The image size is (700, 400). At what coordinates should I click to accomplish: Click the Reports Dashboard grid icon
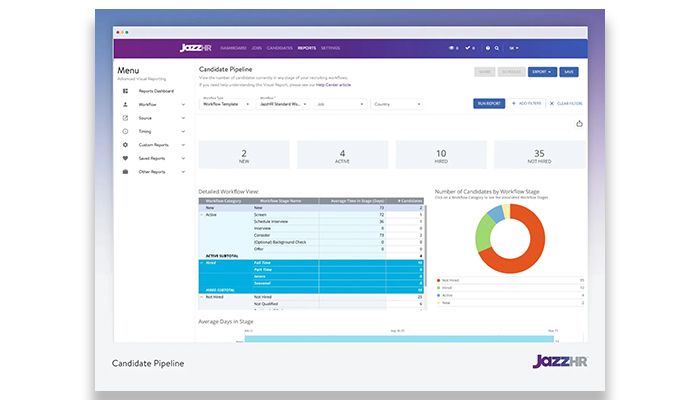coord(125,91)
